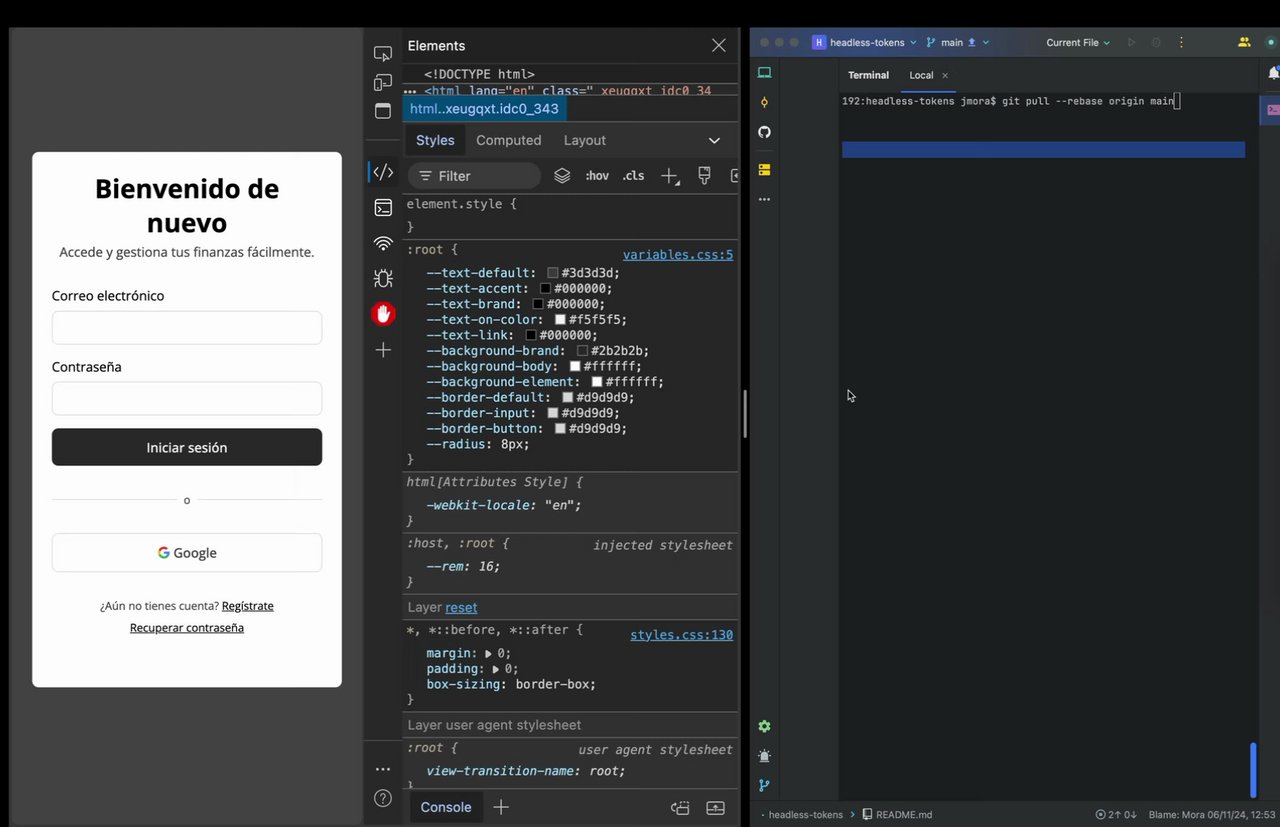
Task: Click the red stop-hand icon in DevTools
Action: pos(383,314)
